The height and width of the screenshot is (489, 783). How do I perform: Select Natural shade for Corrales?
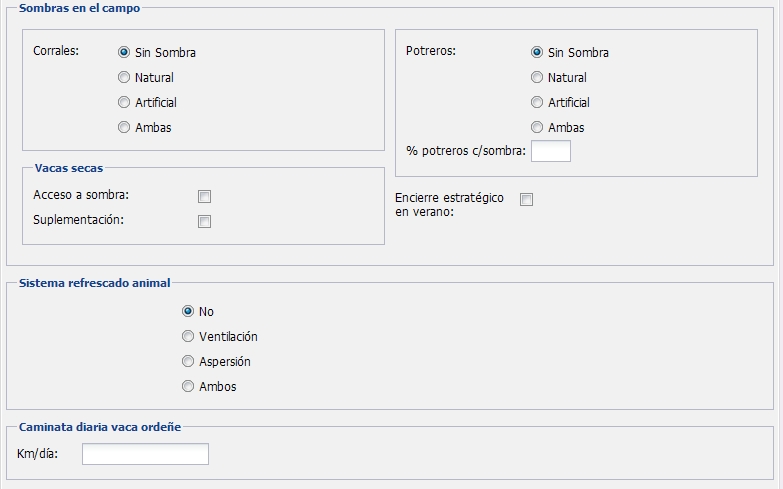click(124, 77)
